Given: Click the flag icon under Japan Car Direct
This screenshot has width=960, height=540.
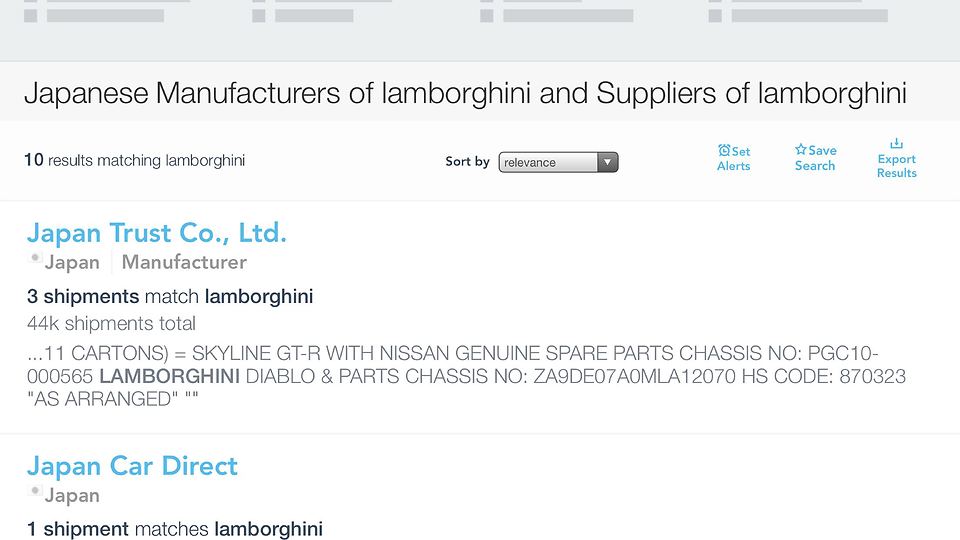Looking at the screenshot, I should (35, 492).
